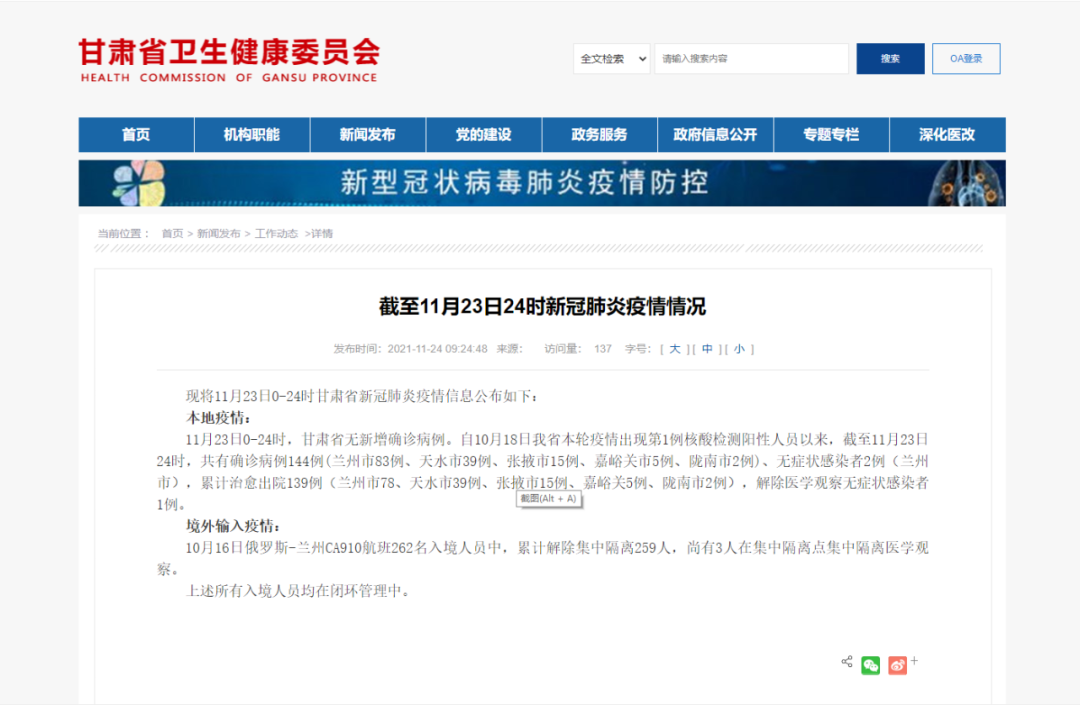Select 中 medium font size option
Screen dimensions: 1080x705
click(x=706, y=348)
